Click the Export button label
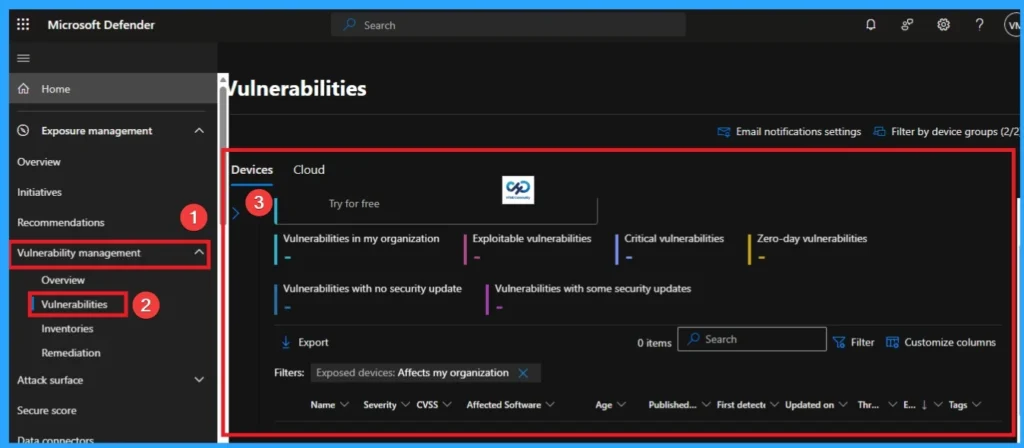The image size is (1024, 448). tap(313, 342)
